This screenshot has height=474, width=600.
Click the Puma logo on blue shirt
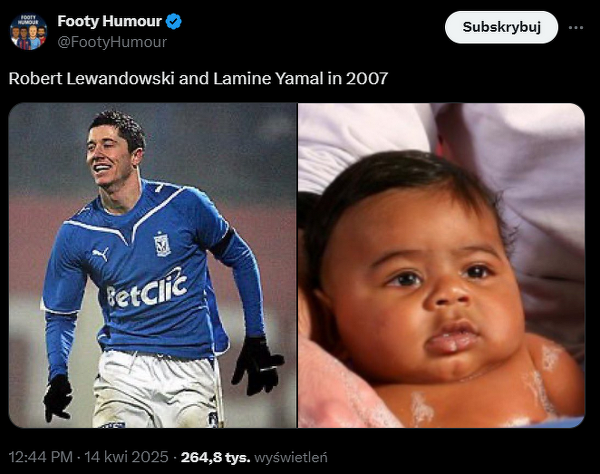(x=101, y=254)
